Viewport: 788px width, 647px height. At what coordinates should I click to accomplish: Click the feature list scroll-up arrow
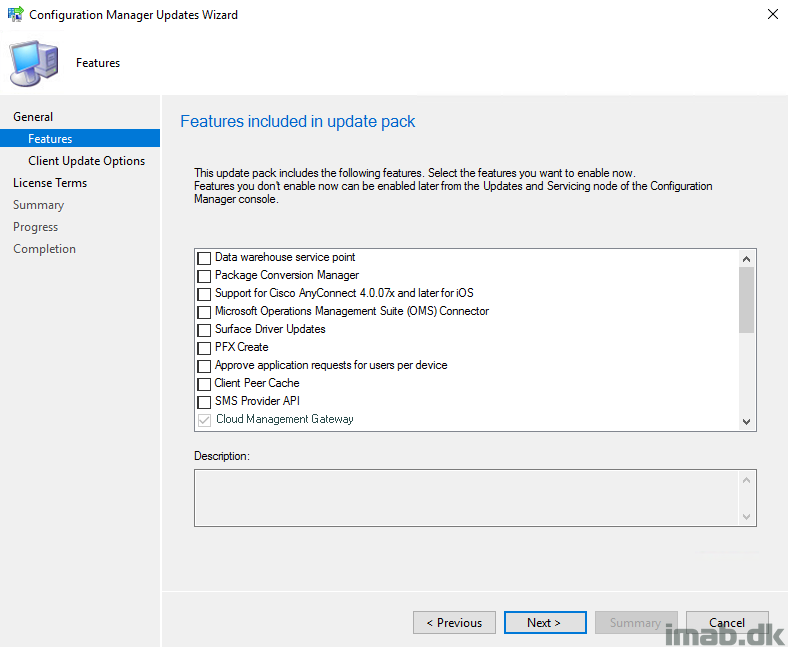pos(746,259)
